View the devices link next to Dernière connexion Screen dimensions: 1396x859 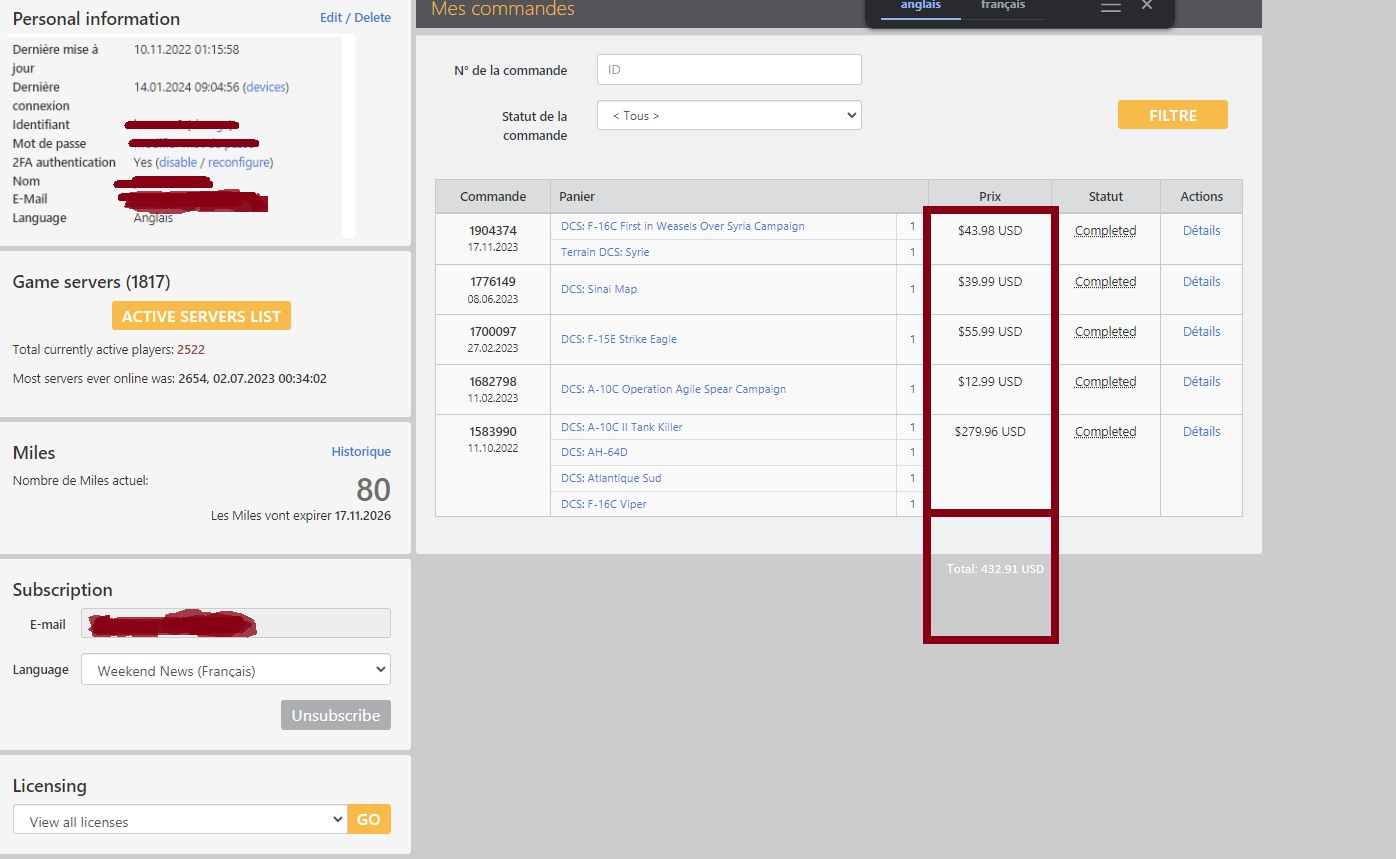point(266,87)
